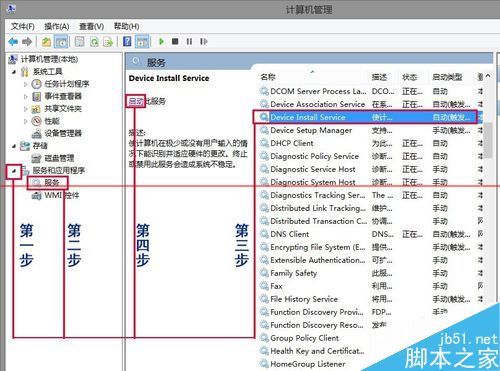Collapse the 服务和应用程序 tree node
This screenshot has height=371, width=500.
(x=14, y=171)
